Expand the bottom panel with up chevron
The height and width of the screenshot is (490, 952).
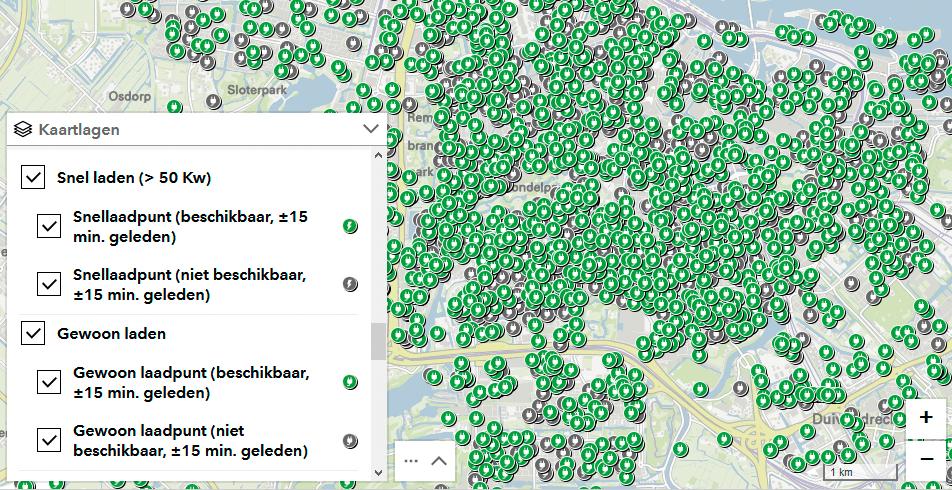[x=439, y=461]
